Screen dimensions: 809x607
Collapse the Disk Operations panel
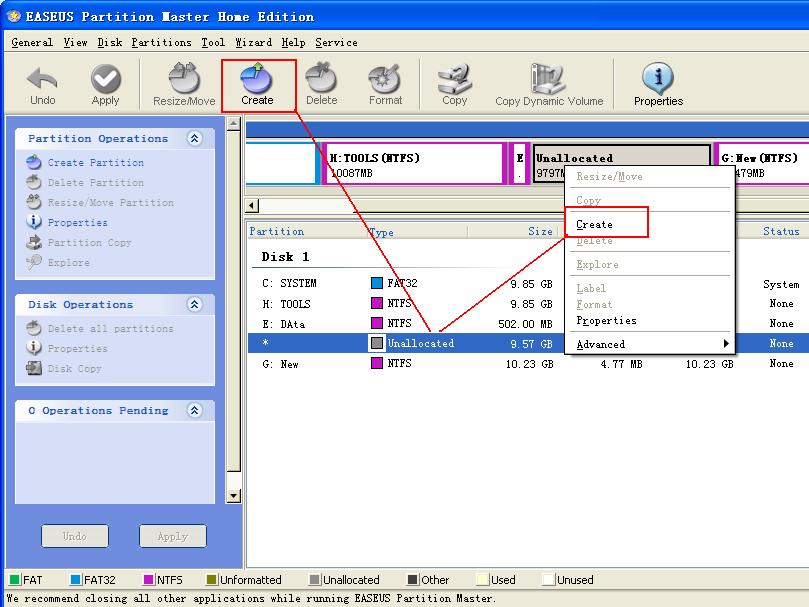click(195, 305)
